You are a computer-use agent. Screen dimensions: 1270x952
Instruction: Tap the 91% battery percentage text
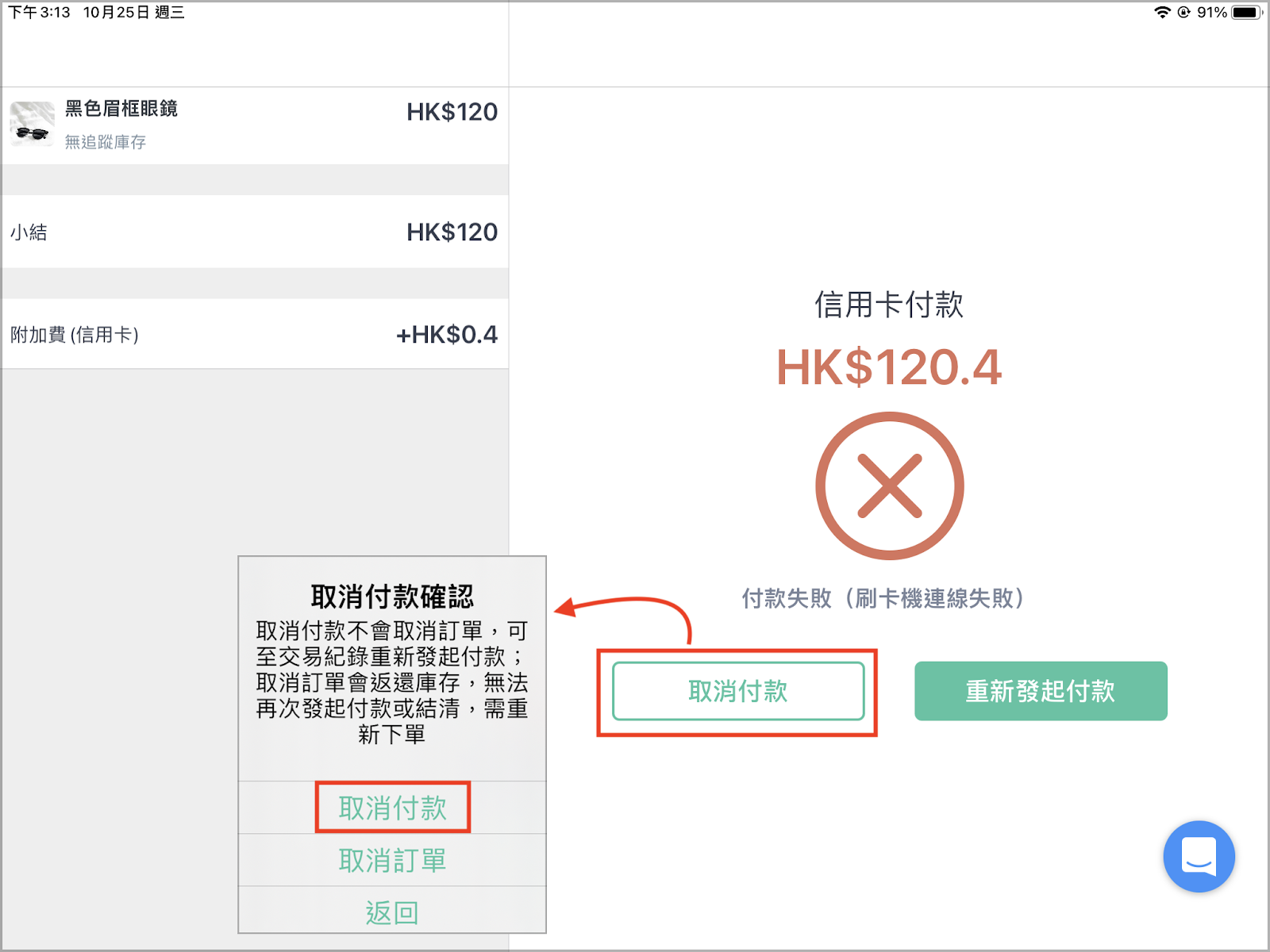click(1212, 12)
